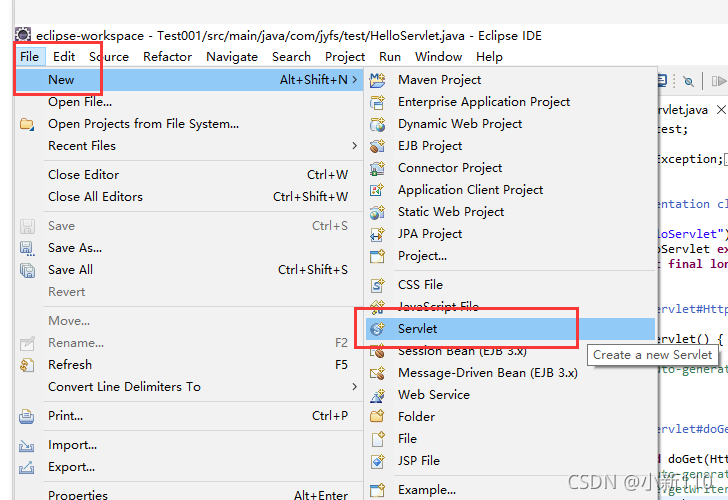Click the Refresh icon

click(x=27, y=365)
